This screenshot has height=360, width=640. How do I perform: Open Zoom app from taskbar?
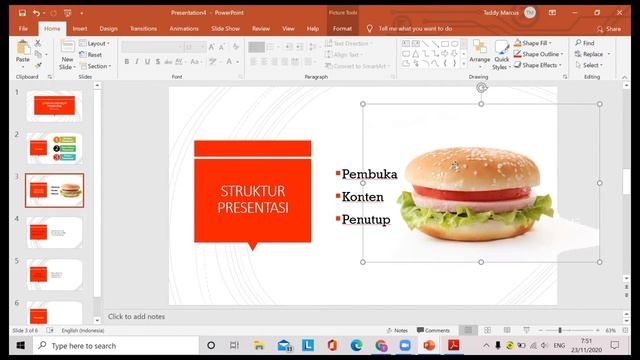[405, 346]
